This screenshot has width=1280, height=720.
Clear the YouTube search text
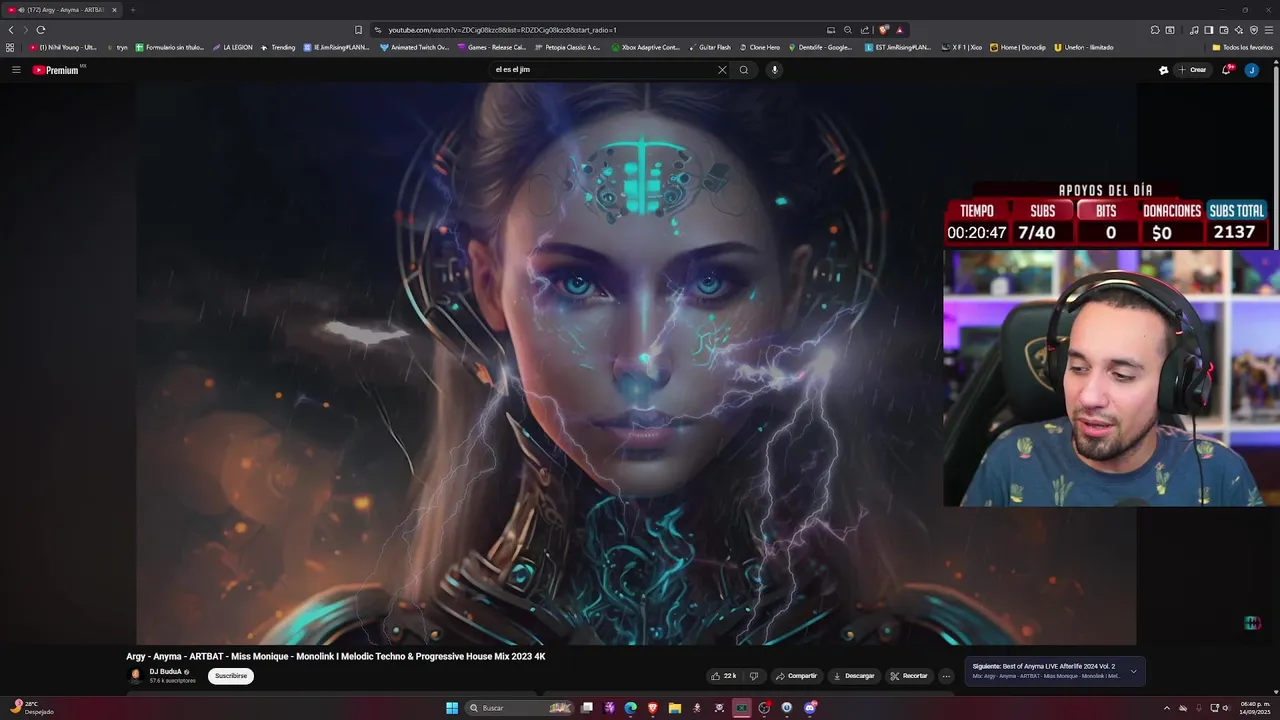(x=722, y=70)
